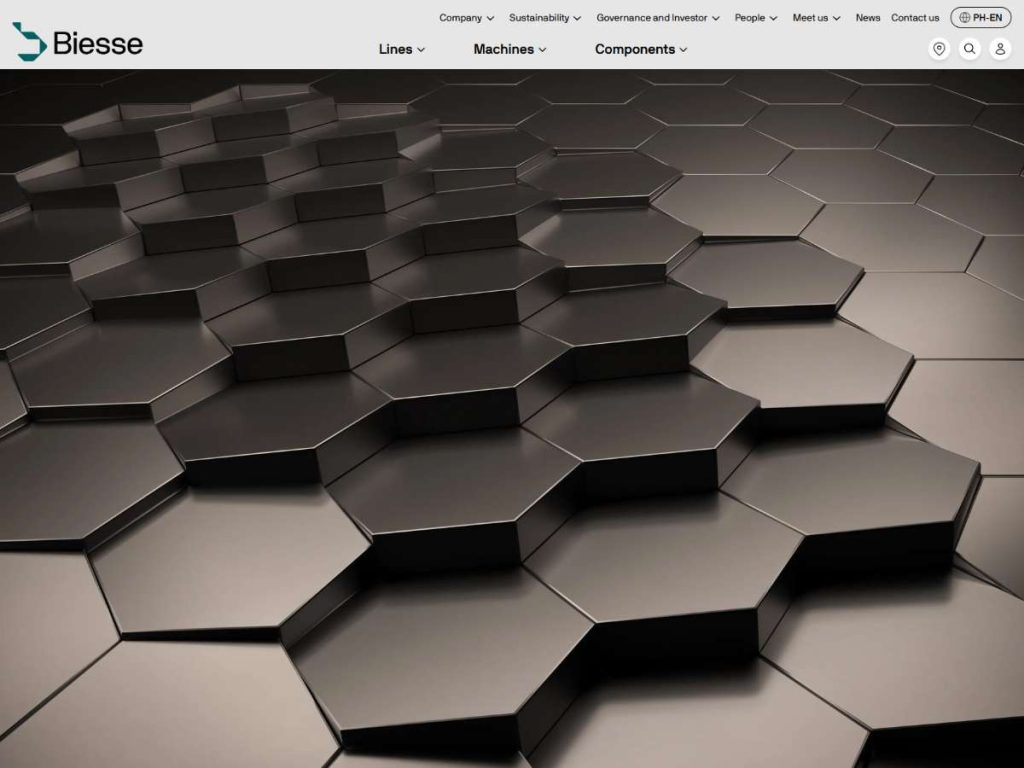
Task: Expand Governance and Investor menu
Action: (x=658, y=18)
